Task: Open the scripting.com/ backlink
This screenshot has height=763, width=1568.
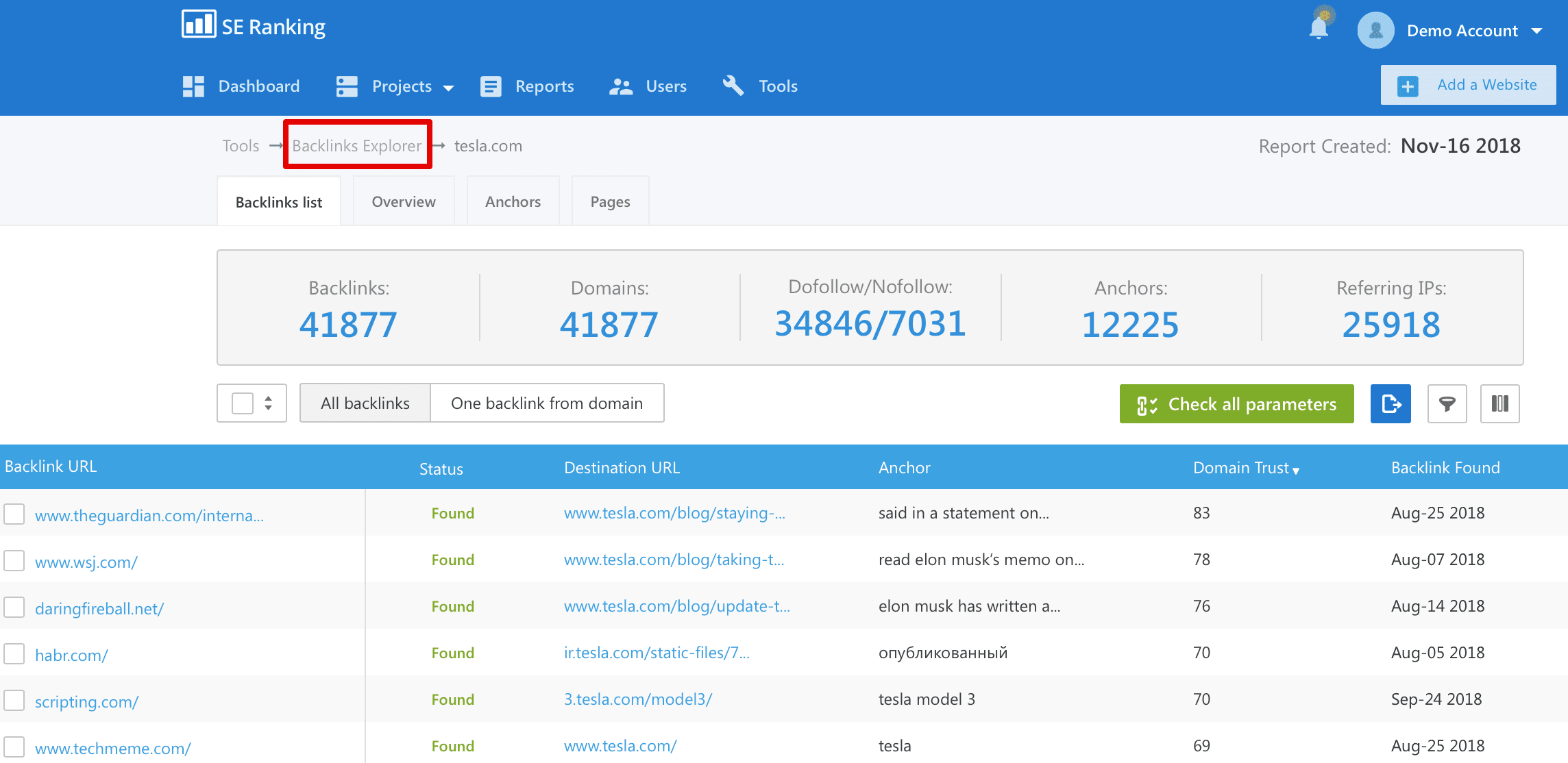Action: click(86, 701)
